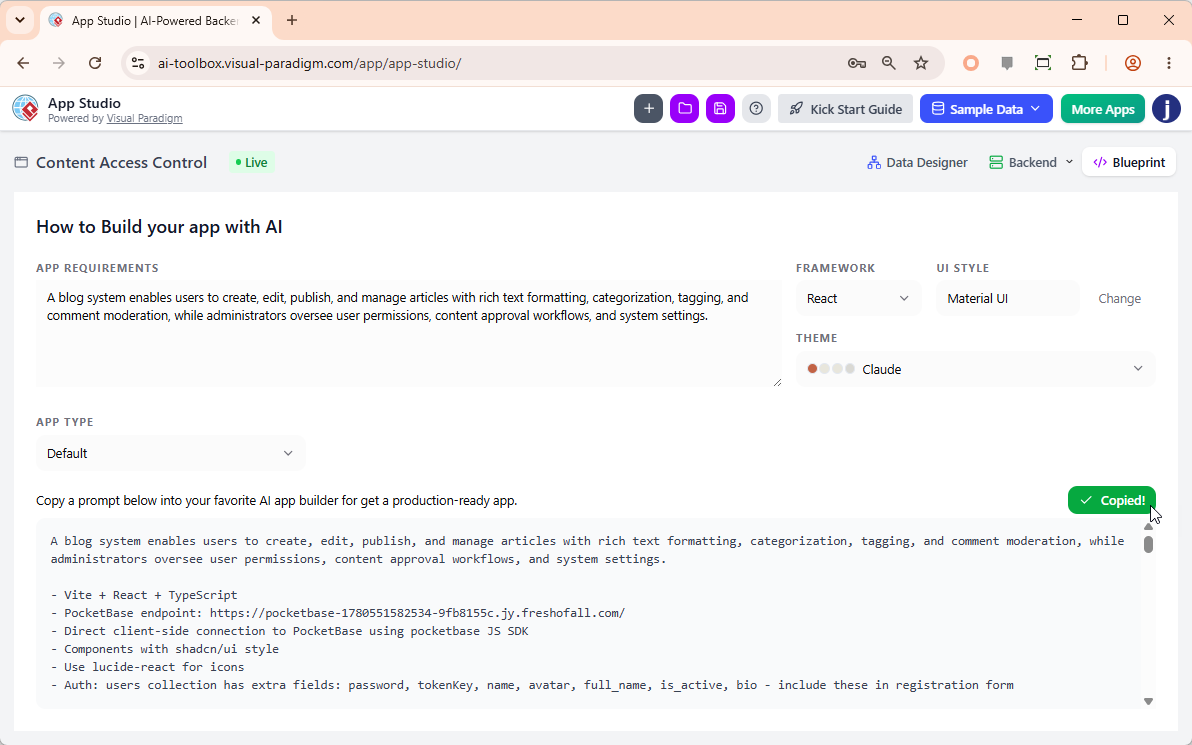1192x745 pixels.
Task: Click the 'Vite + React + TypeScript' line
Action: (144, 595)
